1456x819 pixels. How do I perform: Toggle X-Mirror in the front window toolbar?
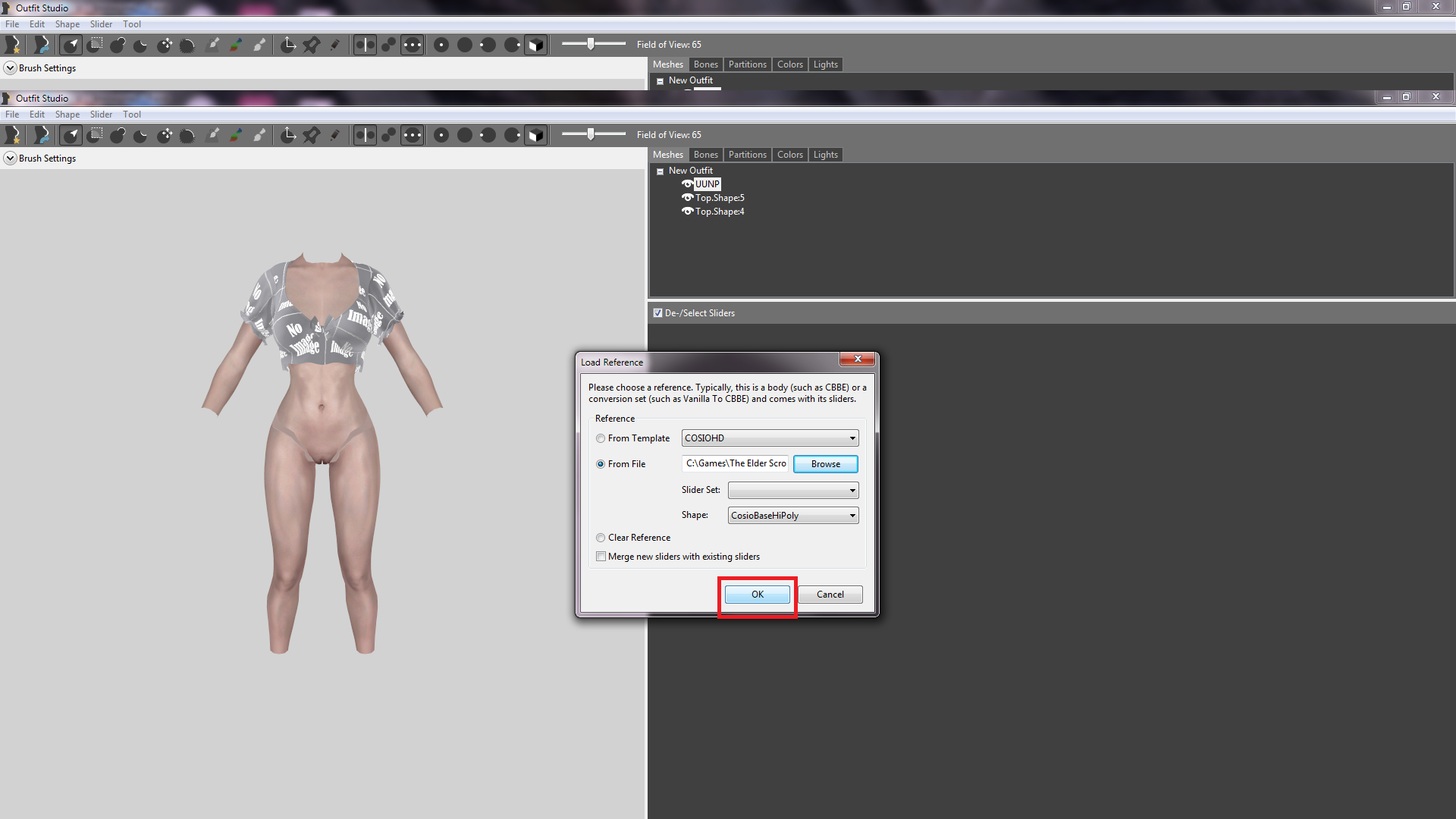tap(365, 135)
